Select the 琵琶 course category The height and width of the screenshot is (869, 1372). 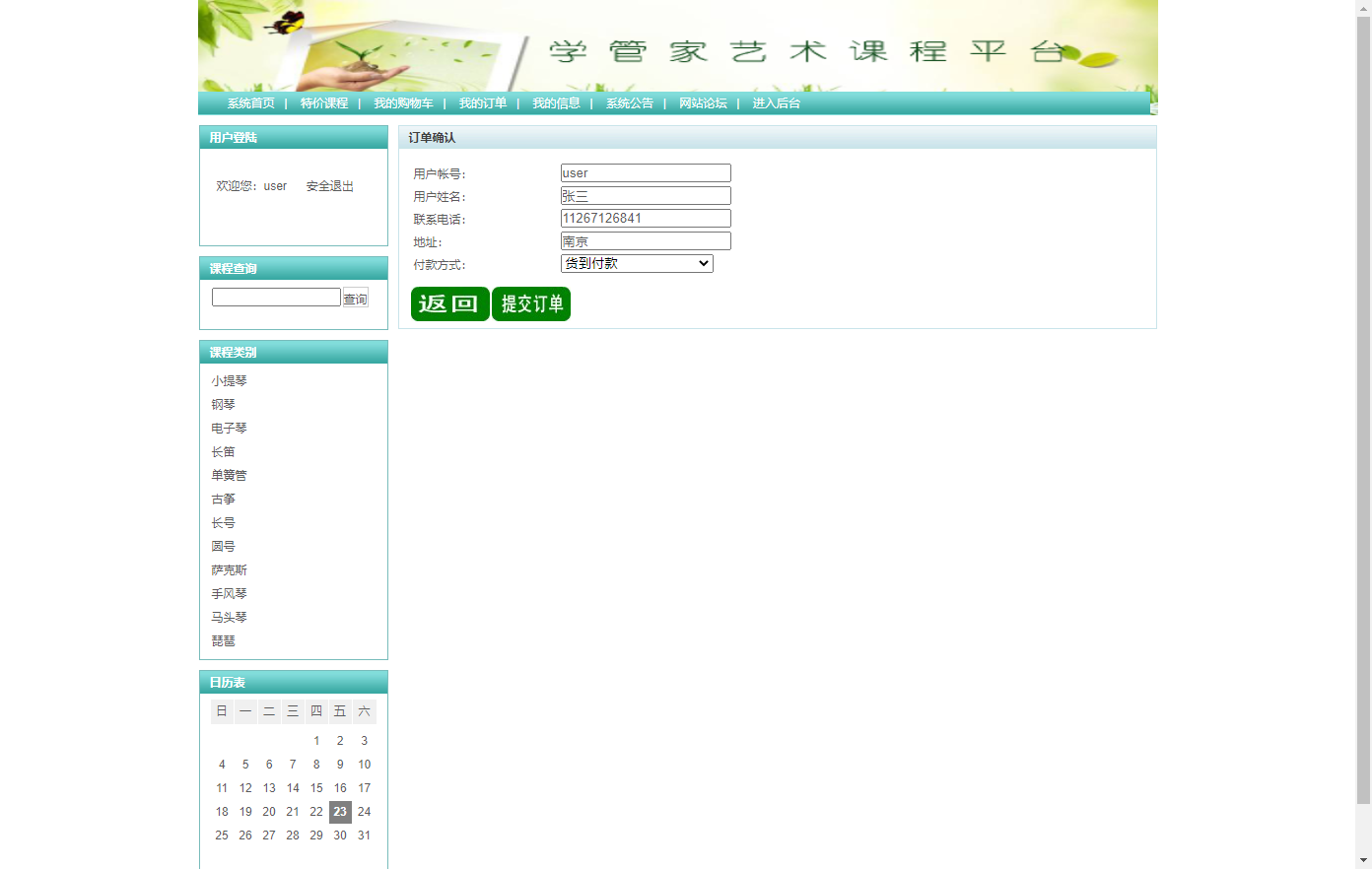pyautogui.click(x=223, y=641)
